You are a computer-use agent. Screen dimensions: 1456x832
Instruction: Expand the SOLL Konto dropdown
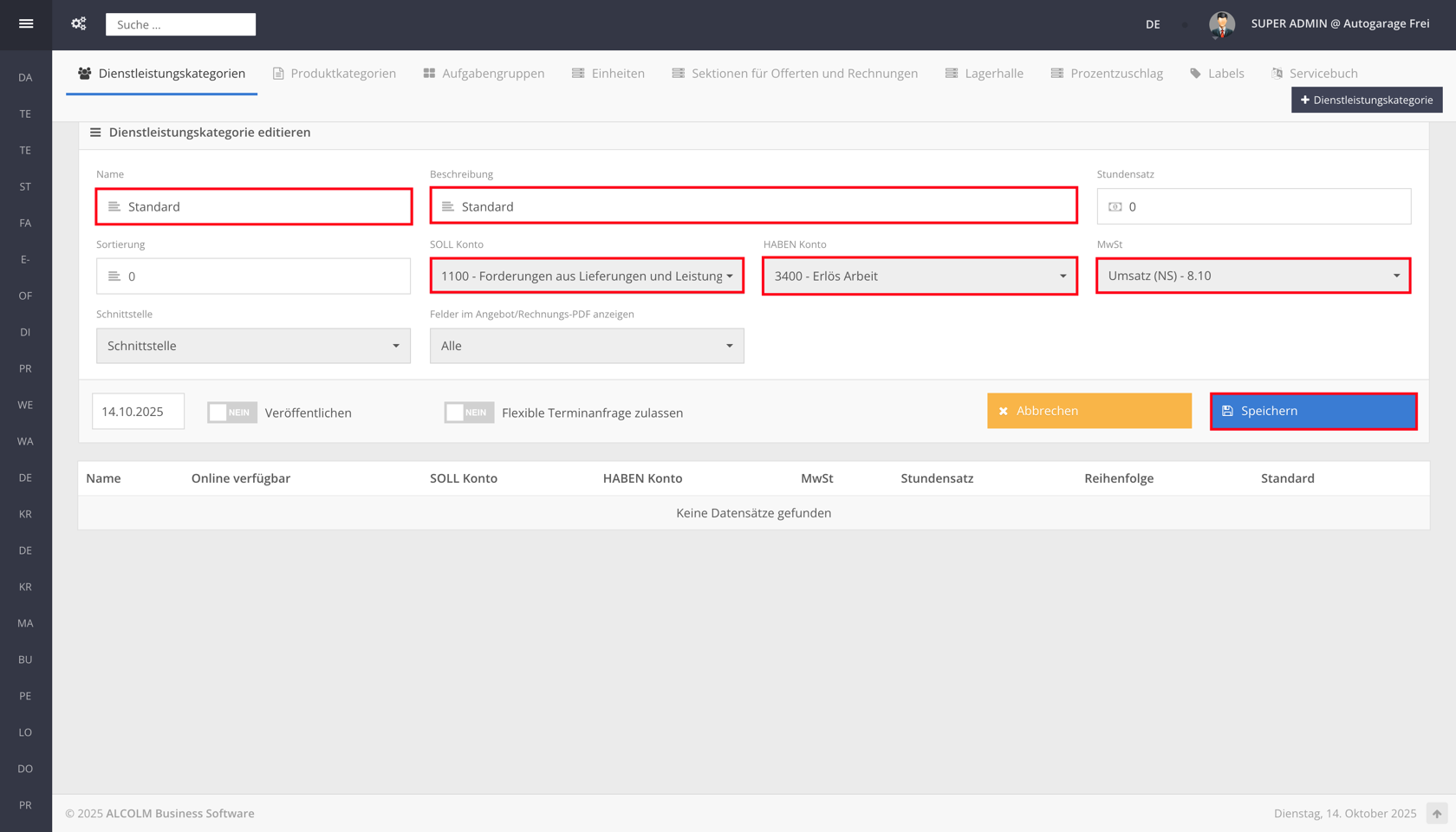pyautogui.click(x=587, y=276)
